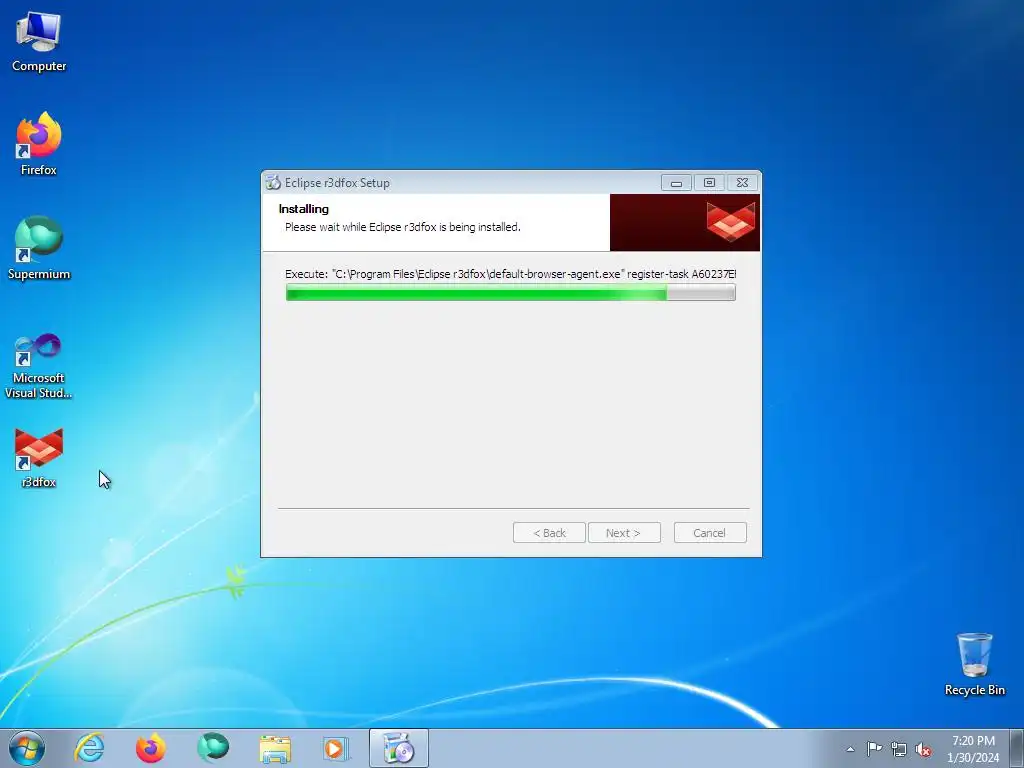Select the Microsoft Visual Studio desktop shortcut

tap(39, 366)
